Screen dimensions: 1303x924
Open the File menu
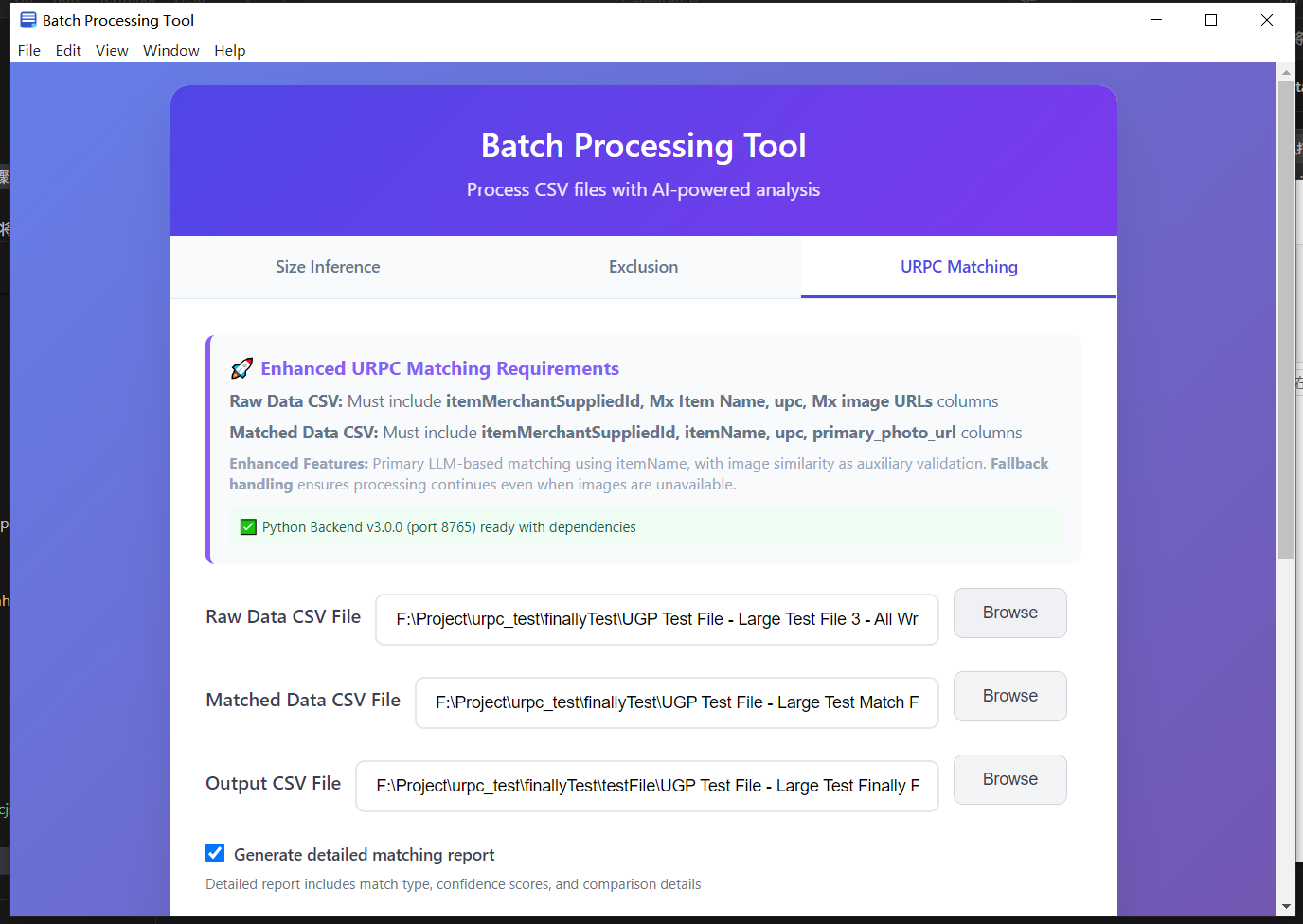point(28,50)
